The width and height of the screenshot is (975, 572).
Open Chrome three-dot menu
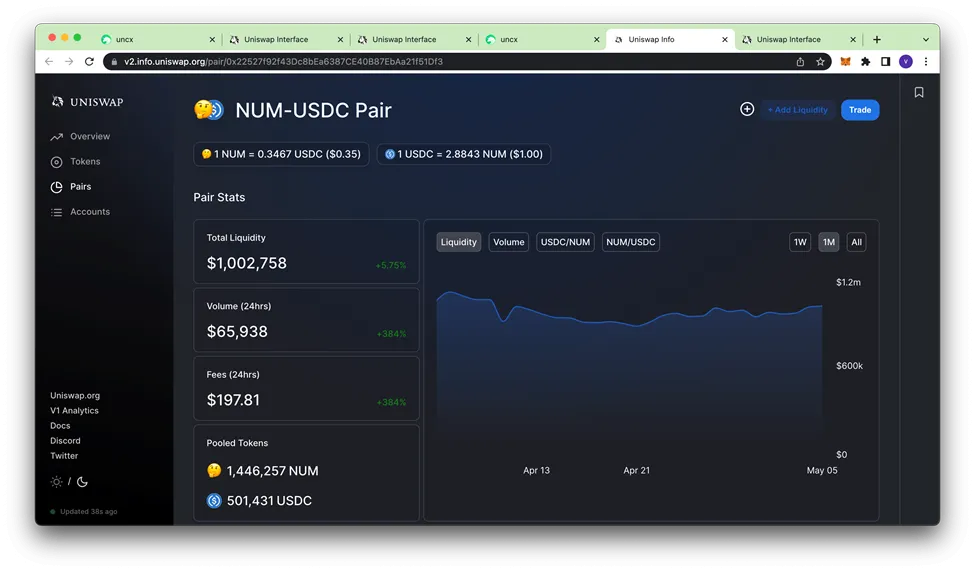pos(926,62)
